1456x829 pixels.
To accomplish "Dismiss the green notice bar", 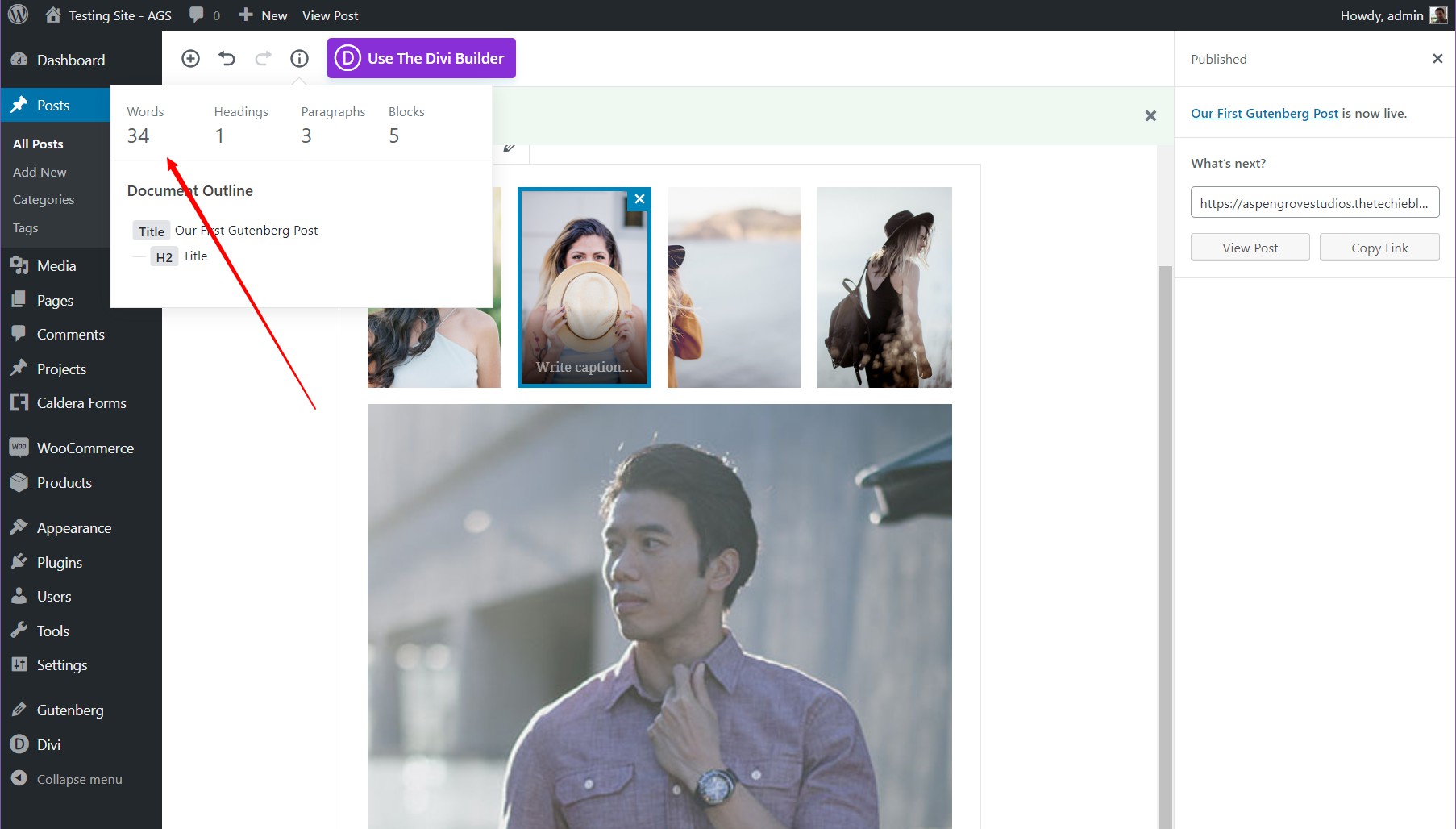I will click(x=1150, y=116).
